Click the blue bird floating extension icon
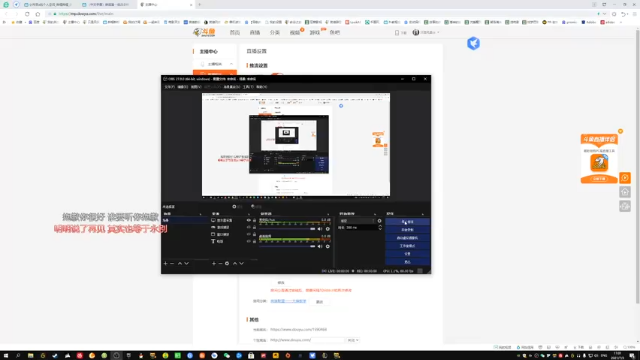The image size is (640, 360). pos(473,43)
